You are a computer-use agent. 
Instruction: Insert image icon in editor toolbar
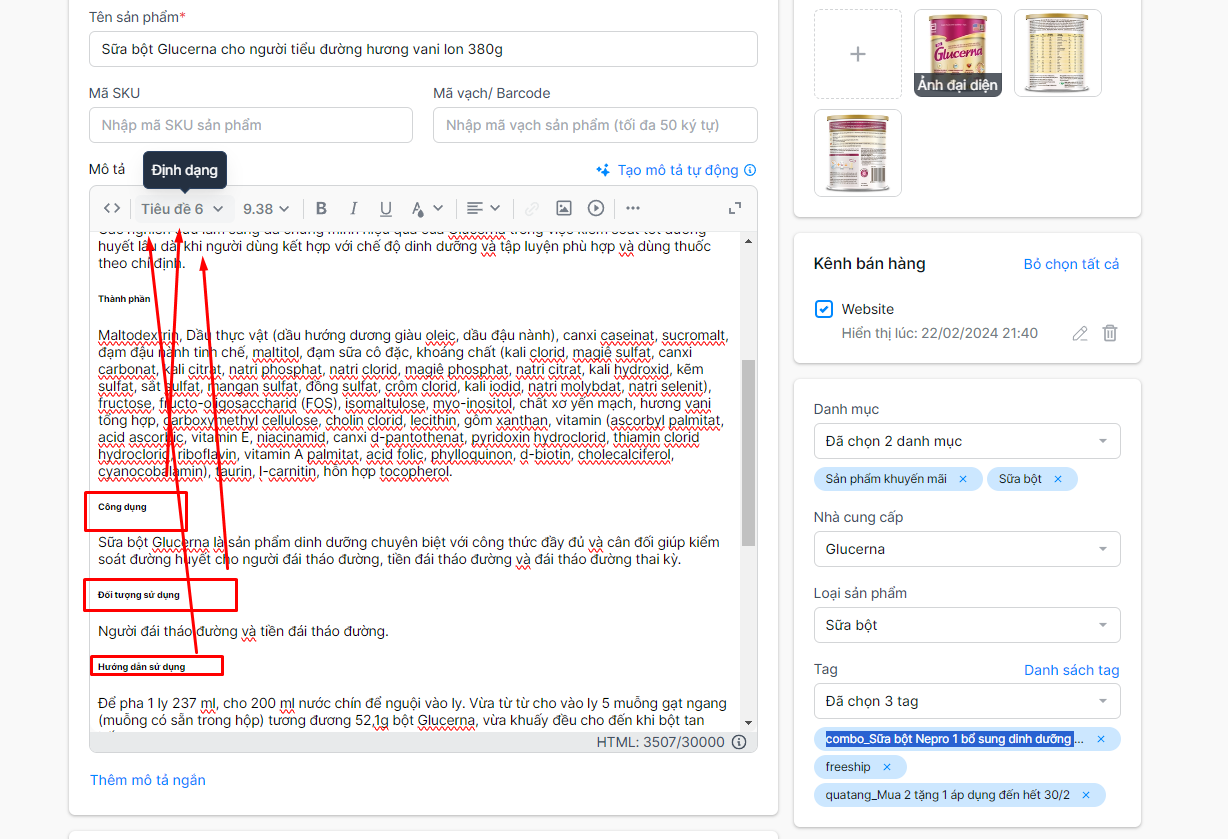(x=564, y=208)
